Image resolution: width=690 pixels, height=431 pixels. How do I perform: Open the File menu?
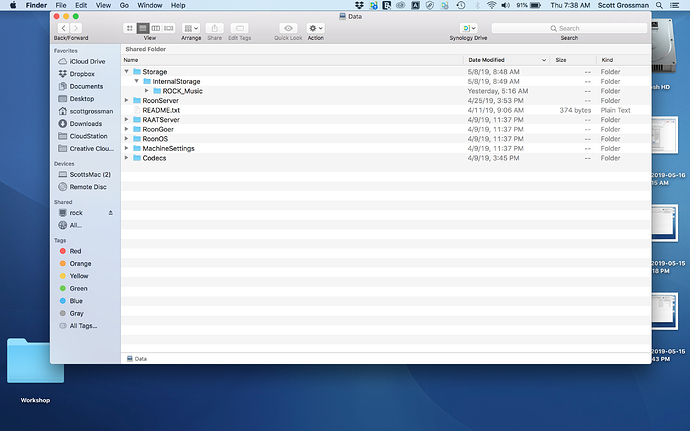[61, 5]
